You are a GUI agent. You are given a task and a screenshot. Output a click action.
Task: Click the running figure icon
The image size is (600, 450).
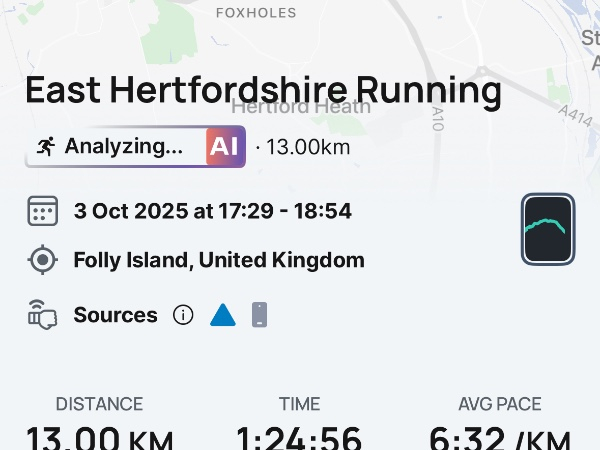coord(45,146)
